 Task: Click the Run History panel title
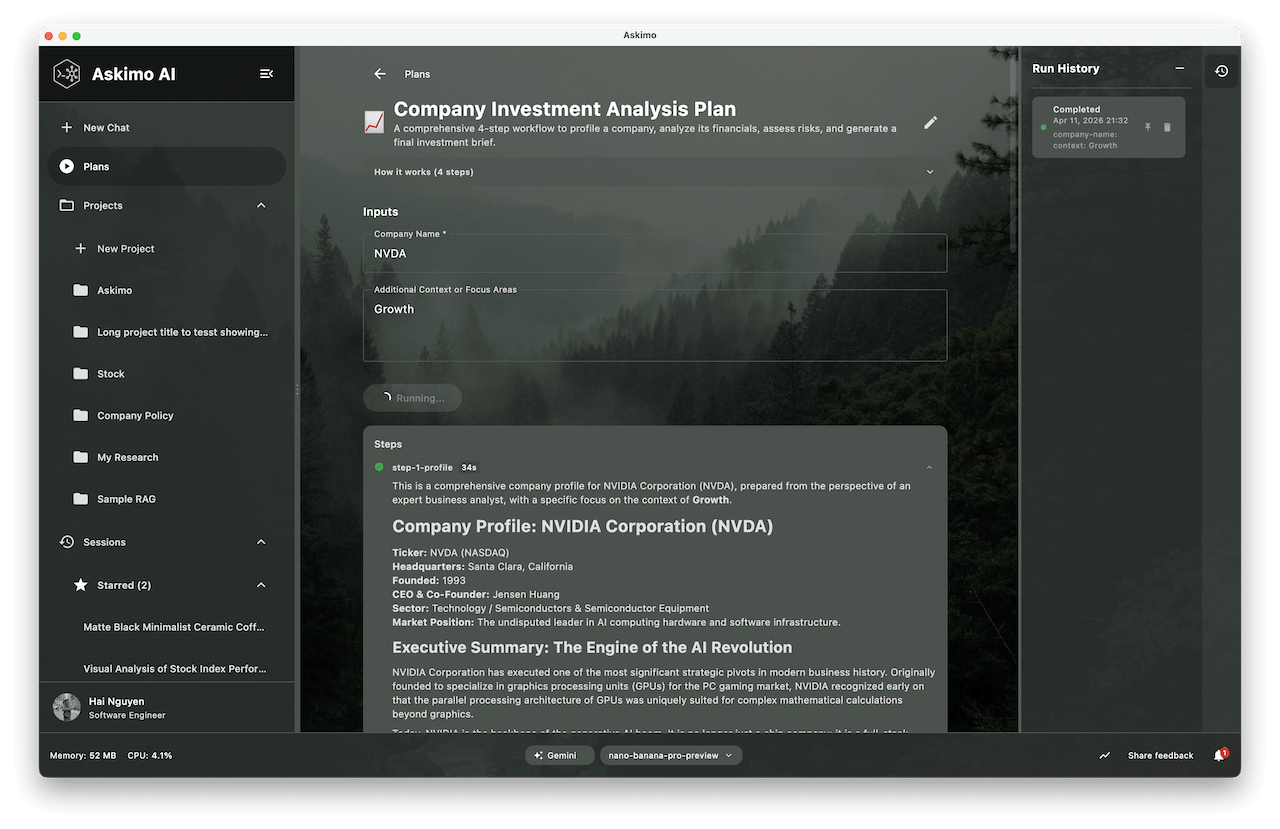[1066, 69]
